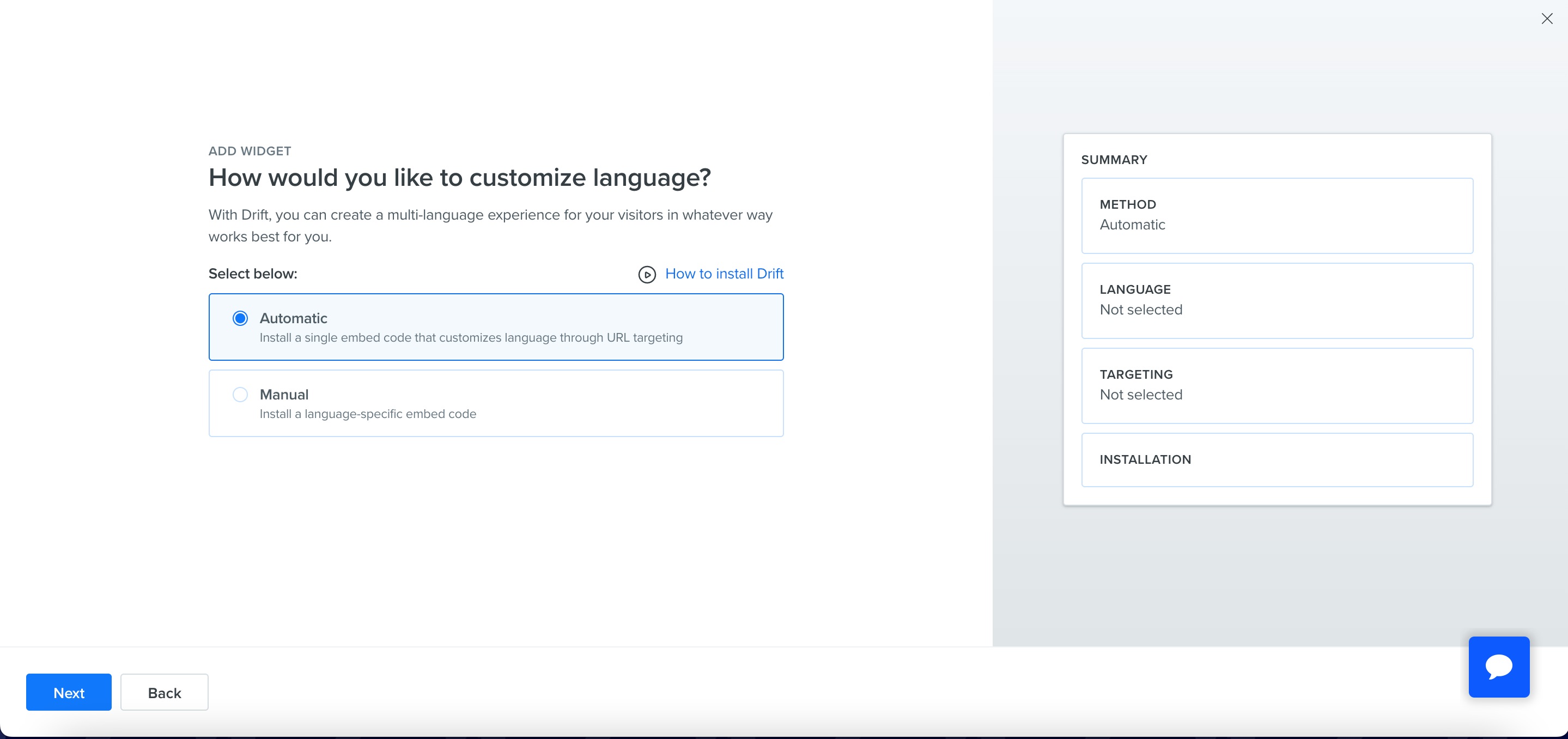Open the TARGETING summary card
1568x739 pixels.
coord(1277,386)
